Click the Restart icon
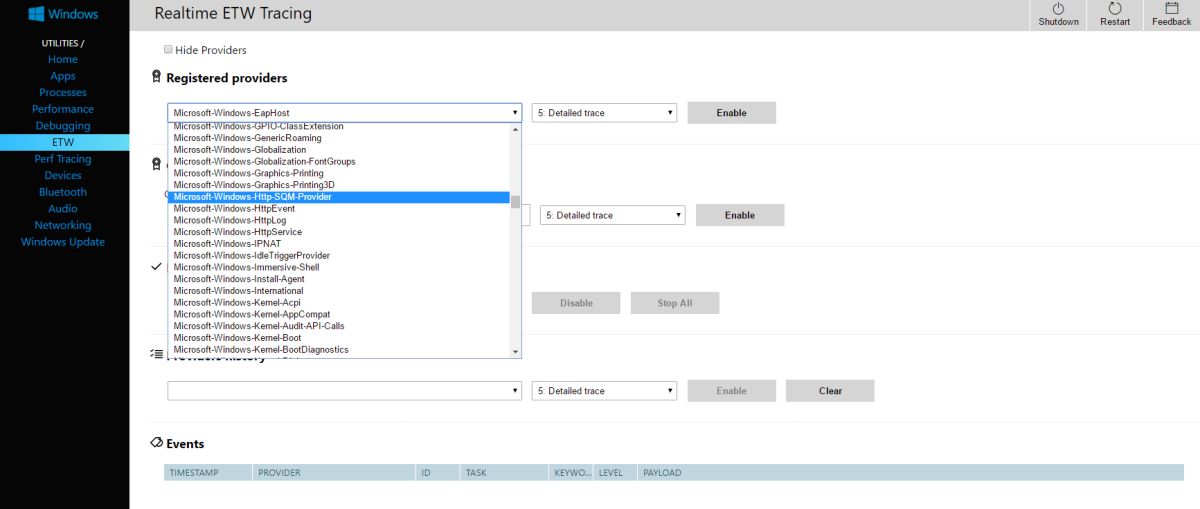This screenshot has width=1200, height=509. (1115, 8)
